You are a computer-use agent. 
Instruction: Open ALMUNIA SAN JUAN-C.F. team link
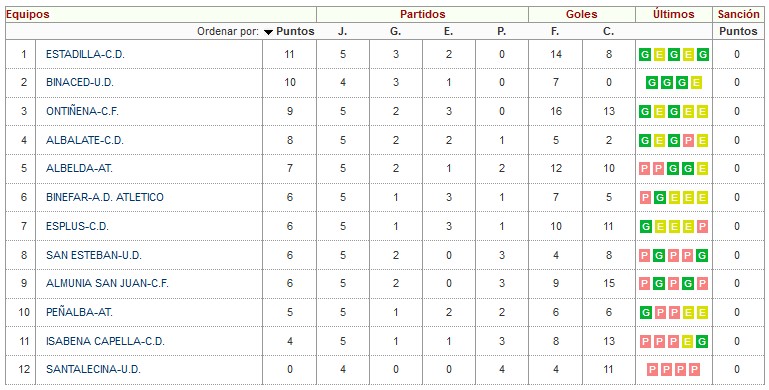click(107, 284)
